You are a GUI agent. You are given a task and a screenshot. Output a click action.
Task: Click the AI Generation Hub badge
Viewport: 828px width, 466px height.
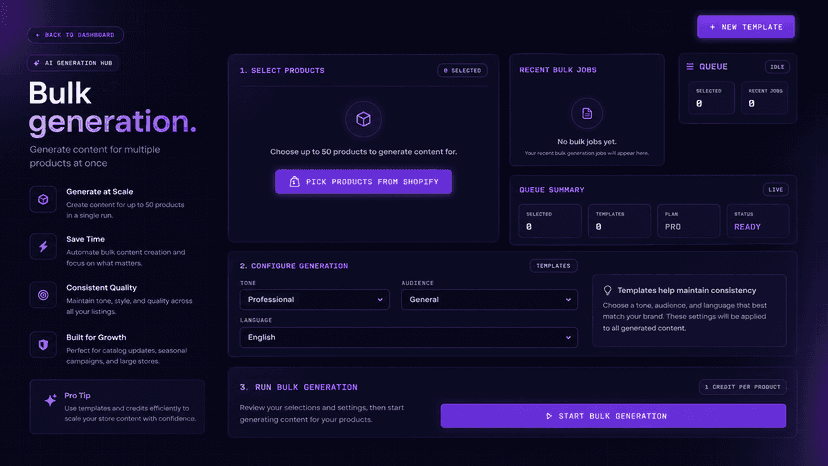point(73,63)
